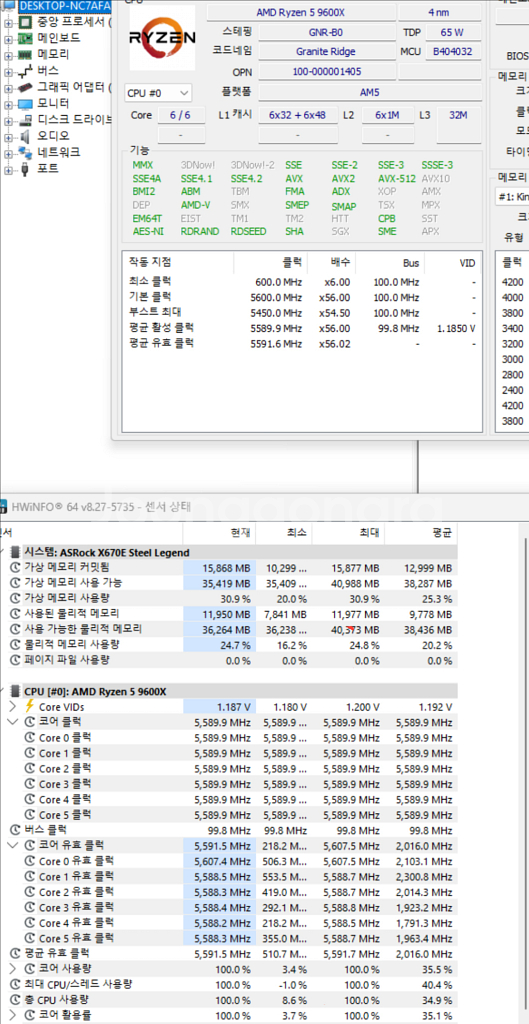The image size is (529, 1024).
Task: Click the 네트워크 icon
Action: click(x=25, y=152)
